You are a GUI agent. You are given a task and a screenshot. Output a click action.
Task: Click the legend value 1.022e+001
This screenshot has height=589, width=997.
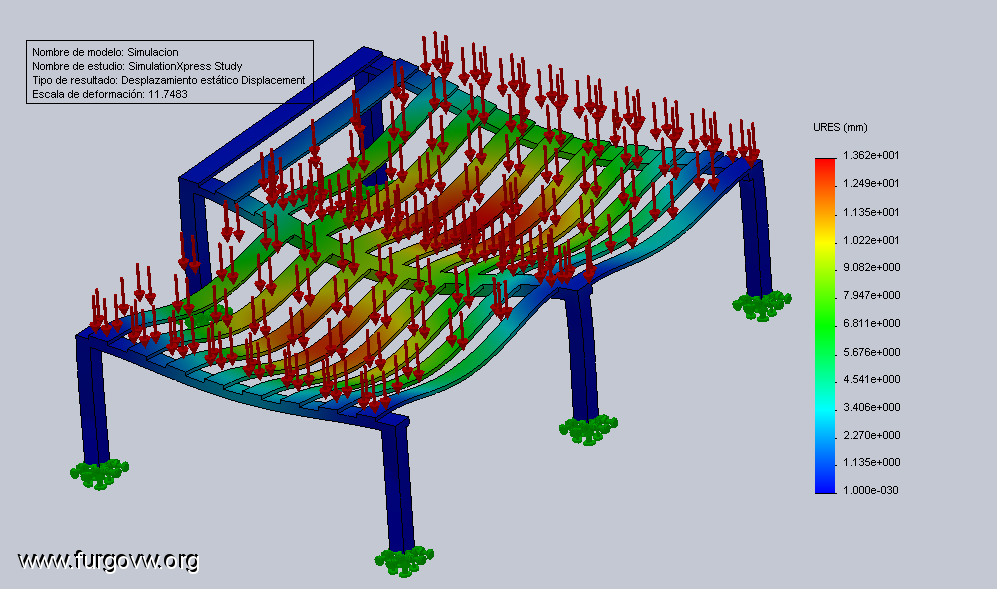871,240
